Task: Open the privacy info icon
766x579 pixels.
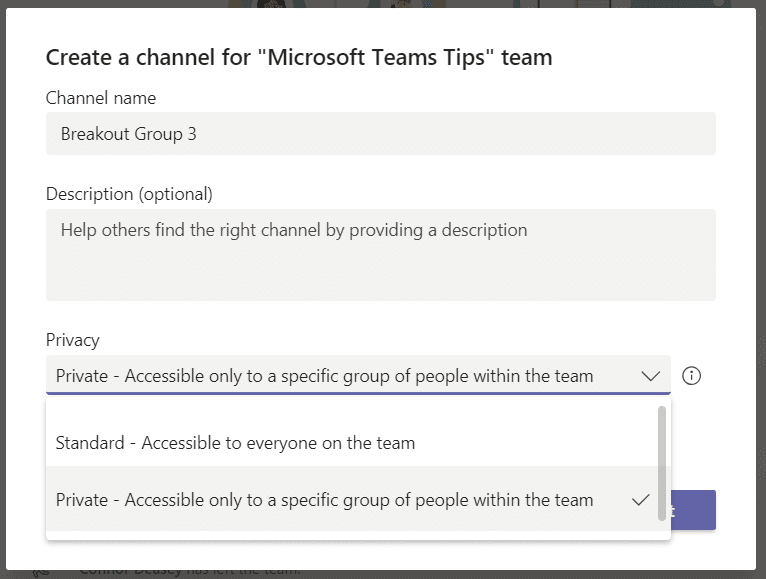Action: tap(691, 376)
